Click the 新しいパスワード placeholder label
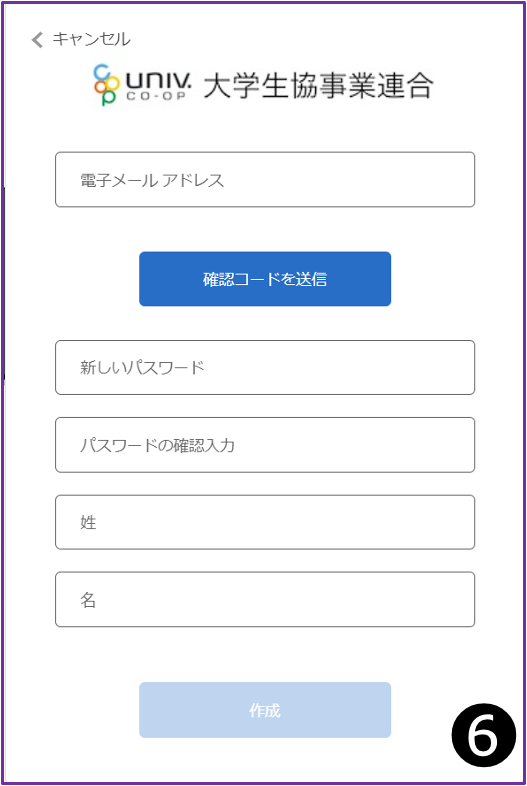Viewport: 527px width, 786px height. coord(142,367)
